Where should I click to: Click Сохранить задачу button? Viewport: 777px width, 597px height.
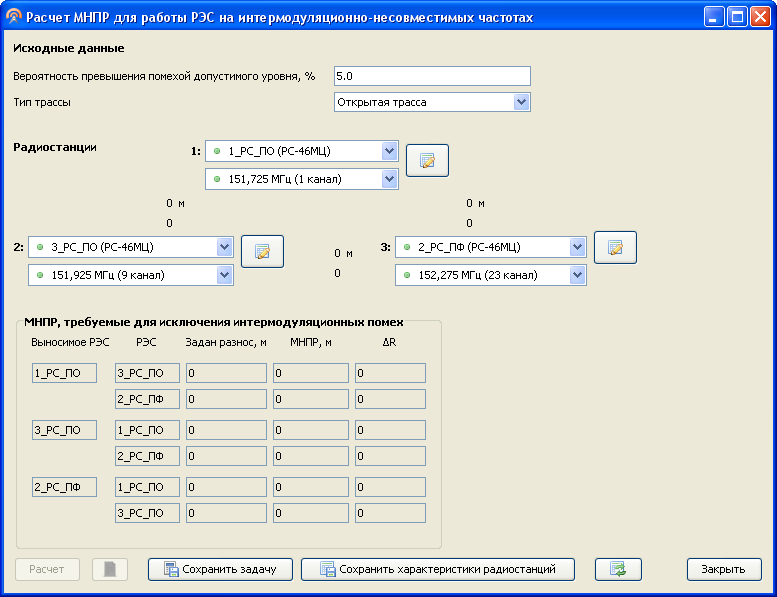221,569
